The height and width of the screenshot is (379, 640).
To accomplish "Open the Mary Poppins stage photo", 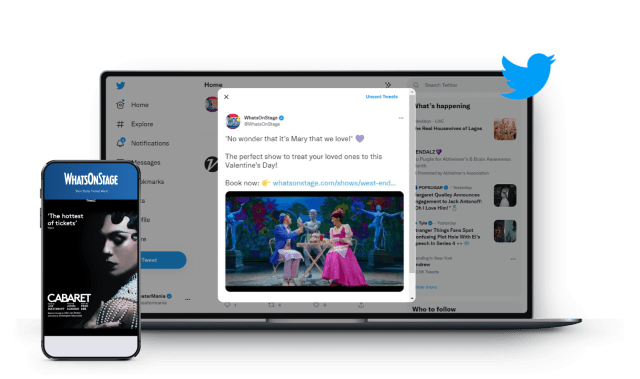I will pyautogui.click(x=314, y=241).
